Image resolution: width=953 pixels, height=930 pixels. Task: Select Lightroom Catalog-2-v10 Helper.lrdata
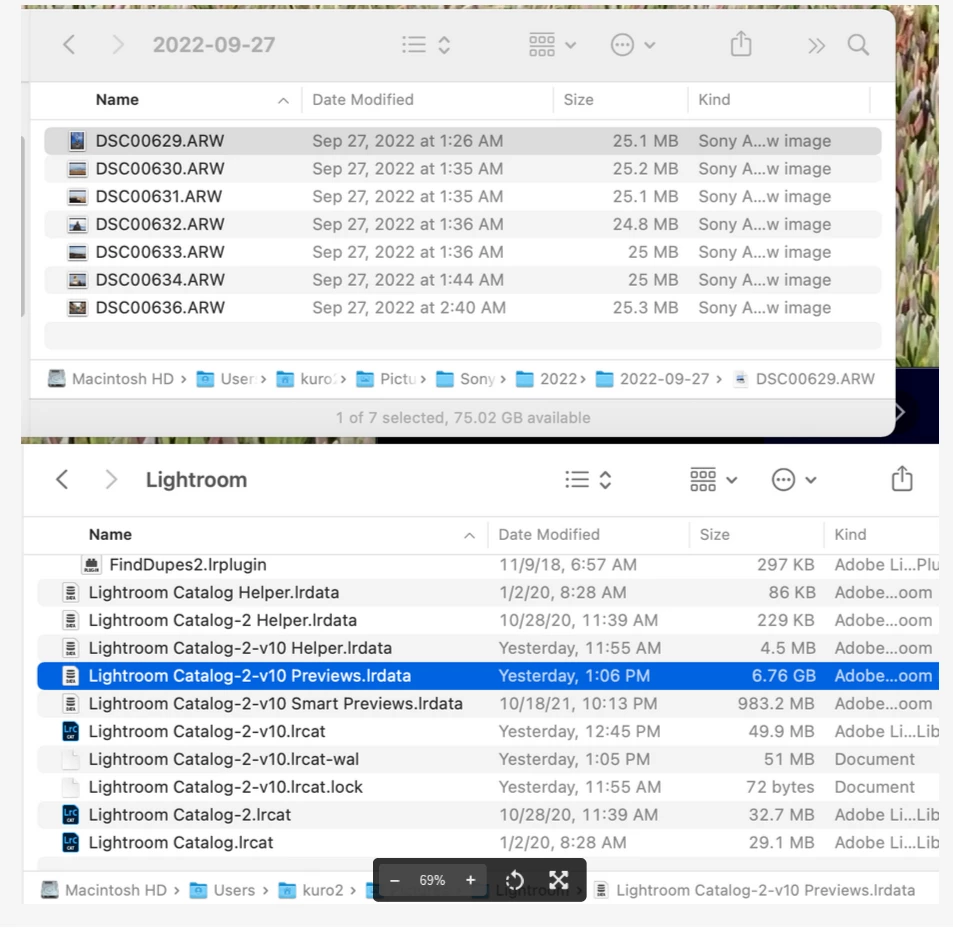click(x=488, y=649)
